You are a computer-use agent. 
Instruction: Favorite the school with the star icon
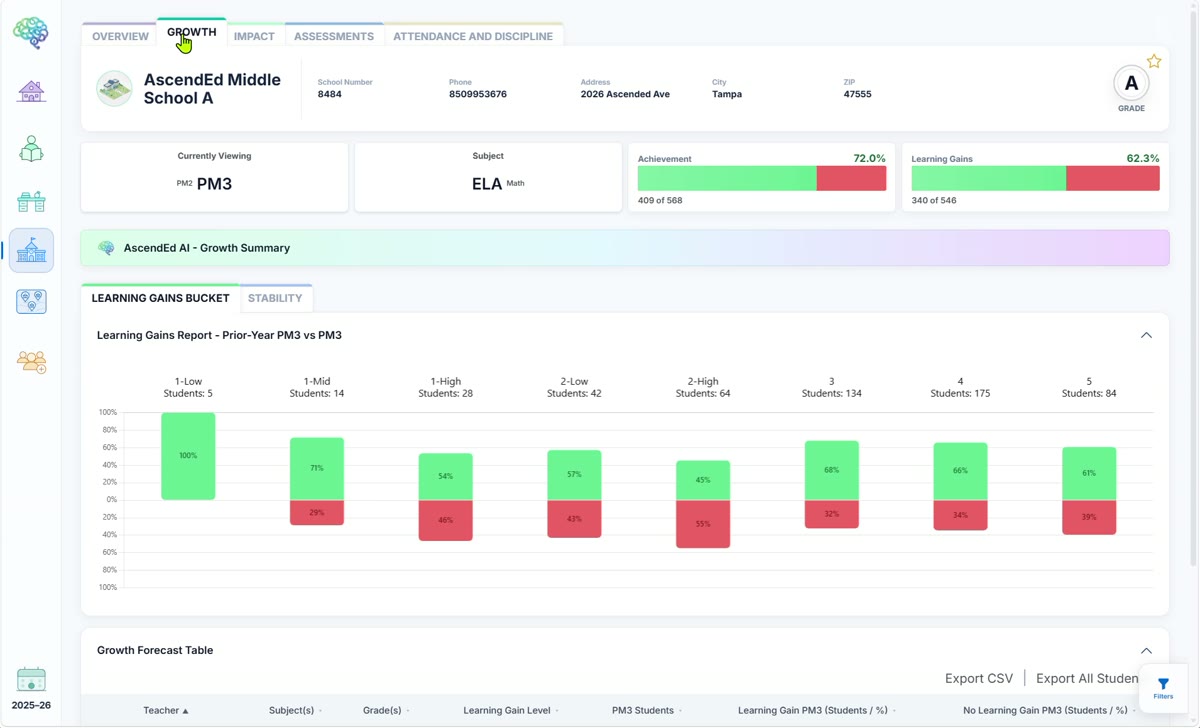click(1154, 62)
